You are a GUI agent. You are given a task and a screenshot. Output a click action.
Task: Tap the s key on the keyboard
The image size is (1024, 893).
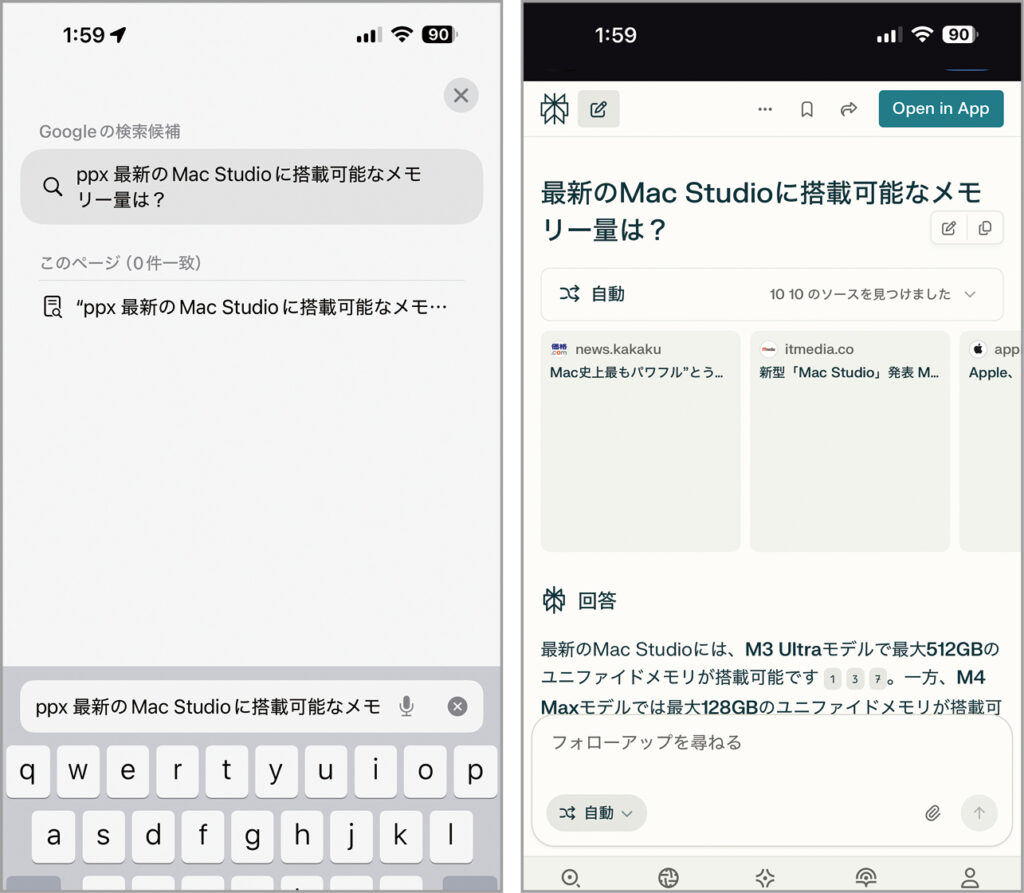103,836
